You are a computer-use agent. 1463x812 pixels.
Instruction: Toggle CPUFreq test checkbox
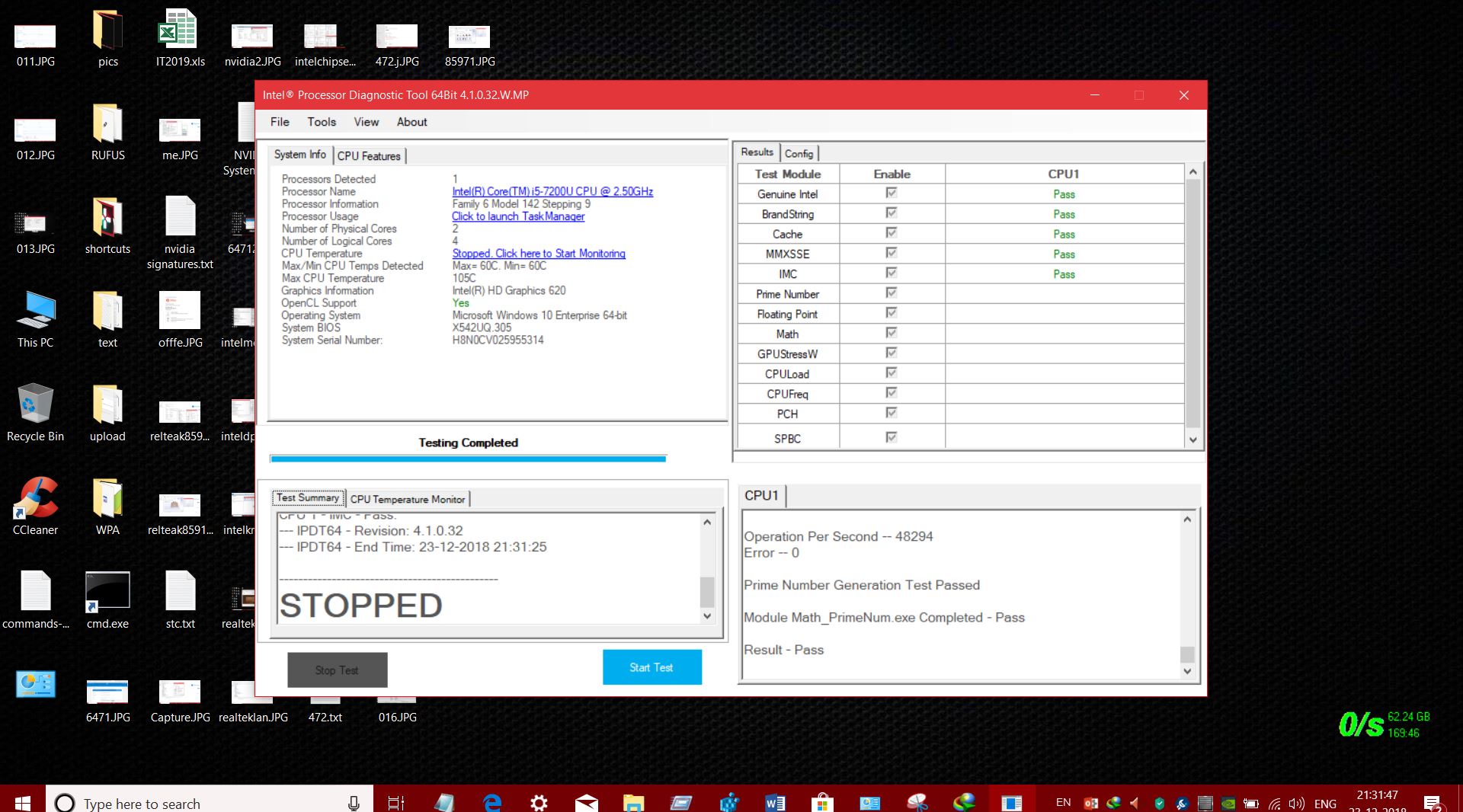(x=892, y=392)
